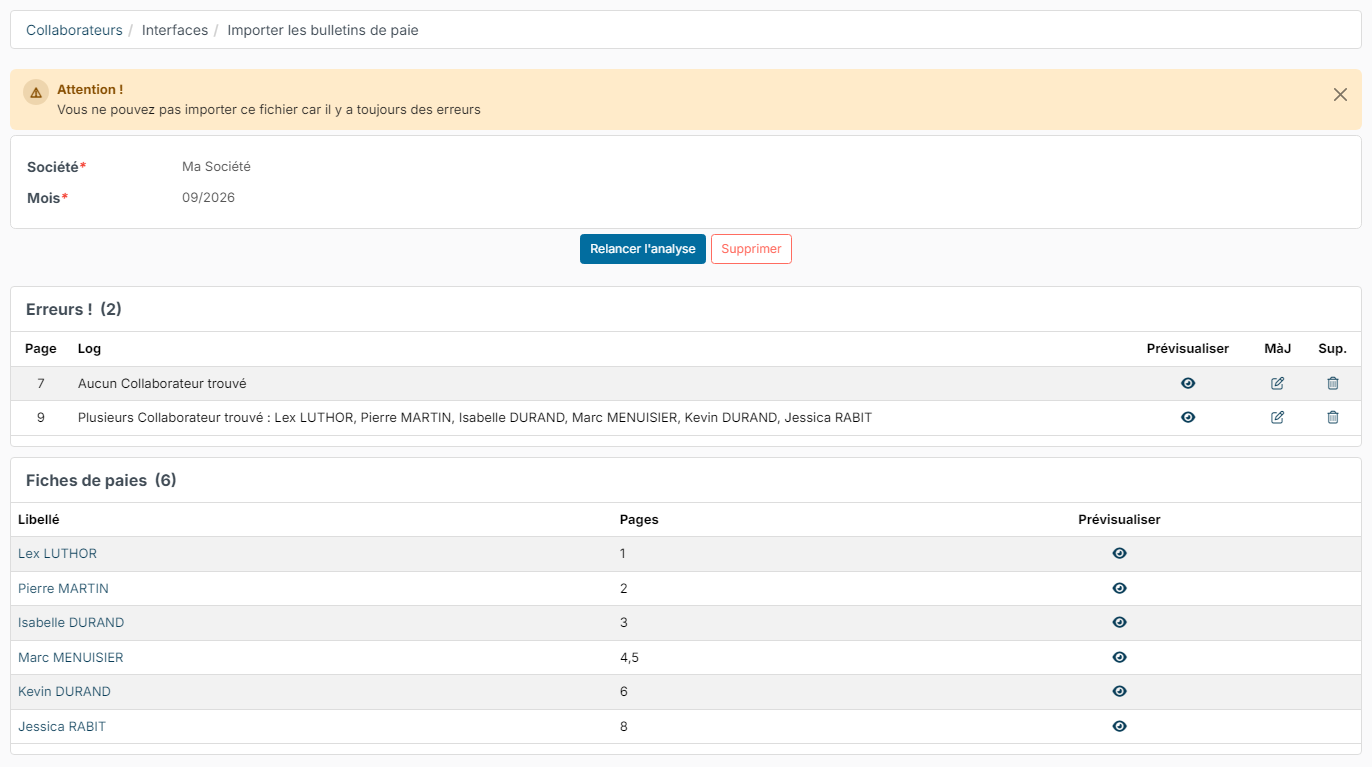This screenshot has height=767, width=1372.
Task: Click 'Importer les bulletins de paie' breadcrumb
Action: (323, 30)
